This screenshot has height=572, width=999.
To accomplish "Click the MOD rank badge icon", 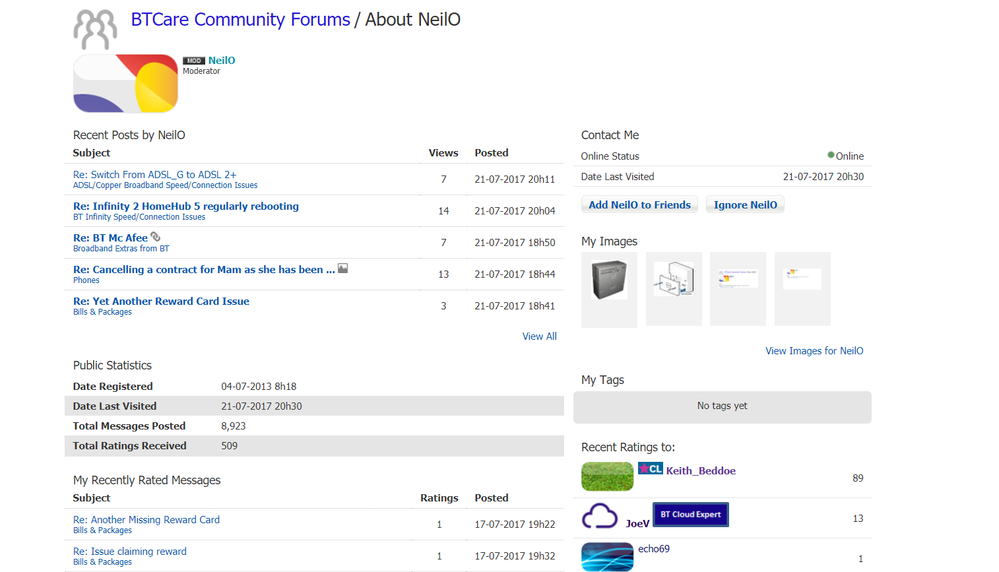I will (x=194, y=61).
